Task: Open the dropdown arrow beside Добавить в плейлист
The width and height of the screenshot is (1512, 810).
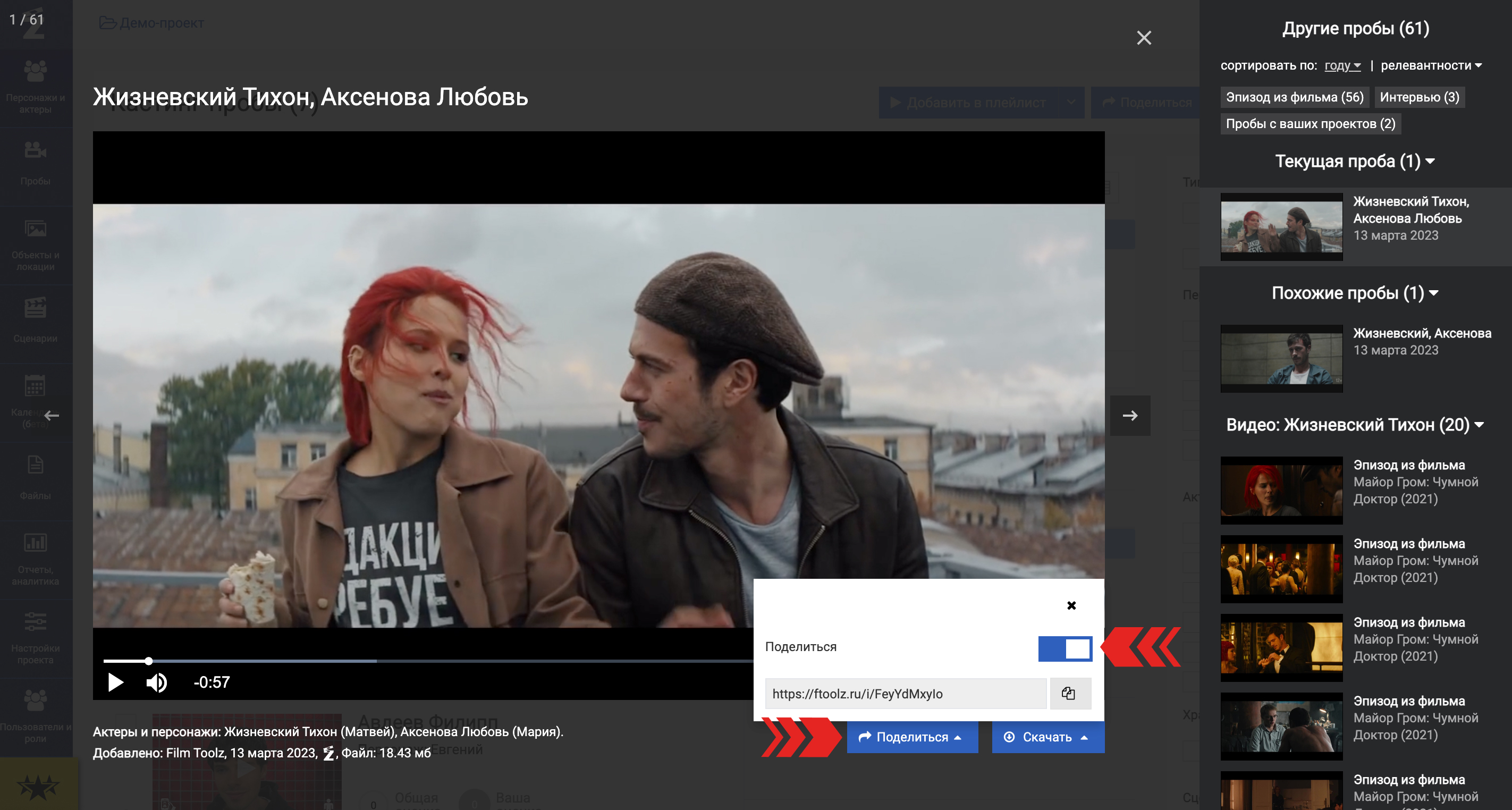Action: [x=1071, y=103]
